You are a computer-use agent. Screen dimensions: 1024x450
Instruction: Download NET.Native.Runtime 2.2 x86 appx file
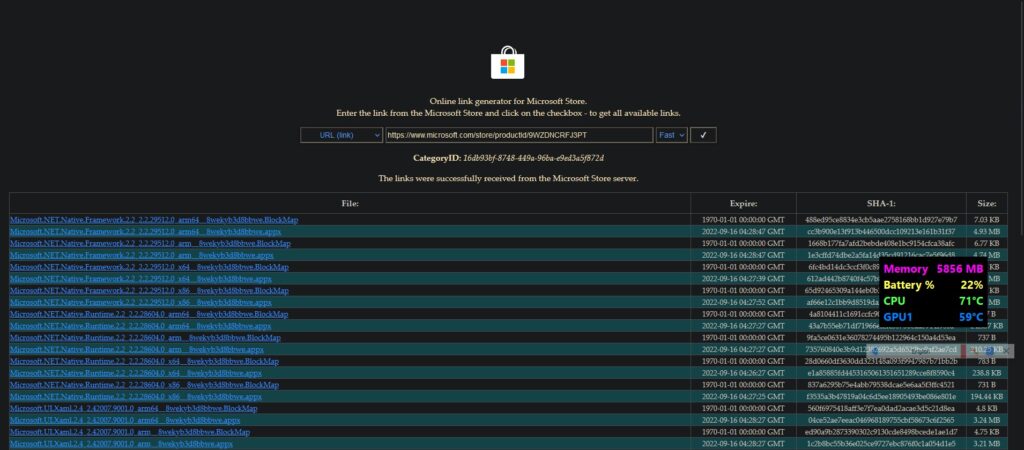click(136, 396)
